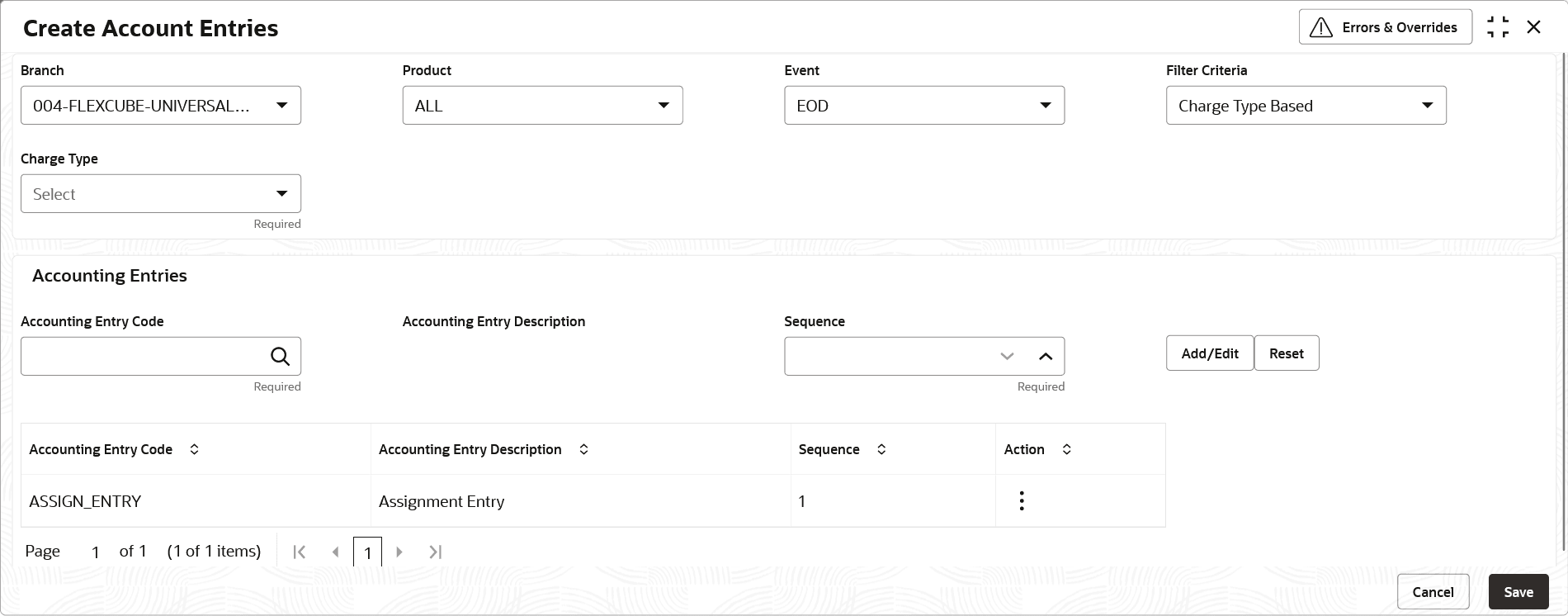Click the search icon in Accounting Entry Code
Screen dimensions: 1568x616
(x=280, y=357)
